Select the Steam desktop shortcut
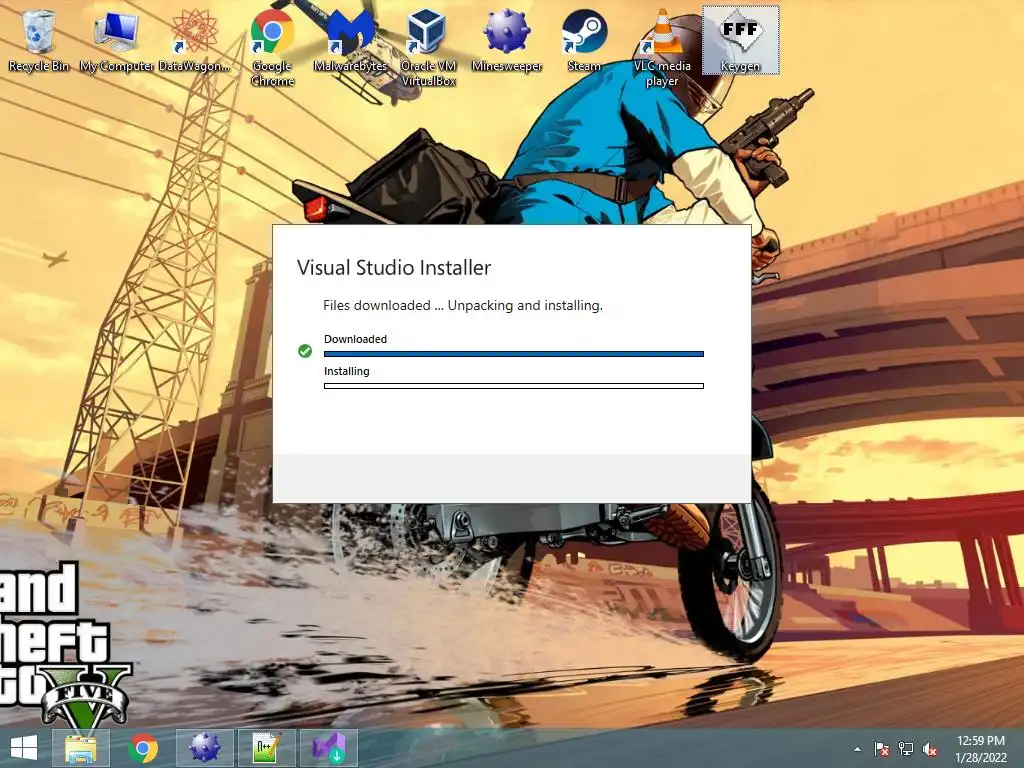1024x768 pixels. pos(584,40)
